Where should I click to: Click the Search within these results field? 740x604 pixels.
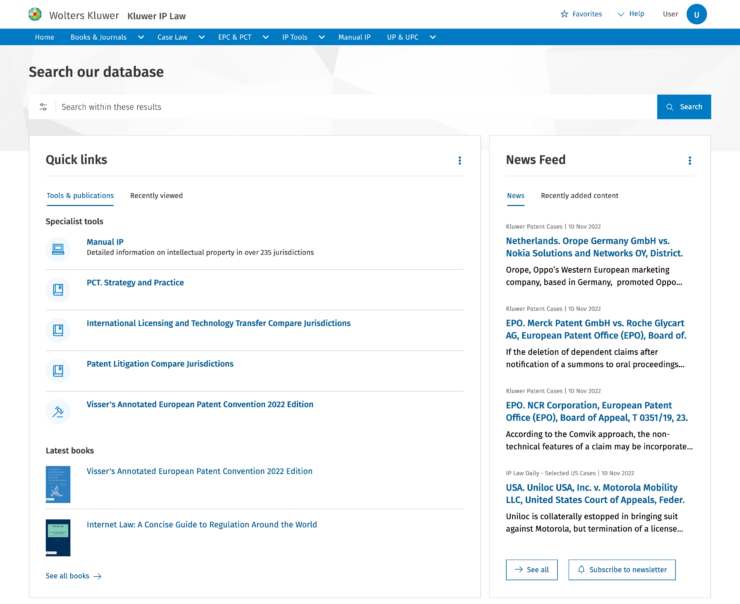(356, 107)
